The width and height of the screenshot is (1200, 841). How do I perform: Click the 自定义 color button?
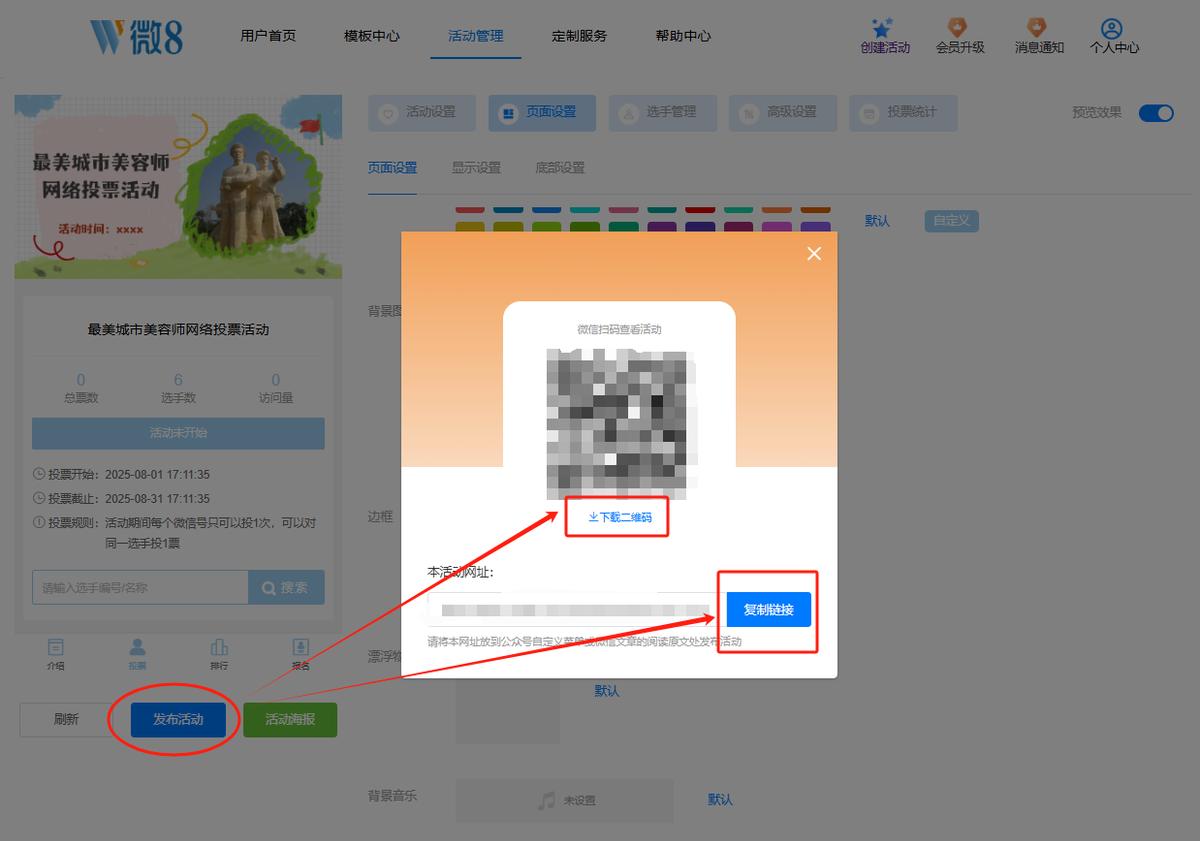(951, 221)
